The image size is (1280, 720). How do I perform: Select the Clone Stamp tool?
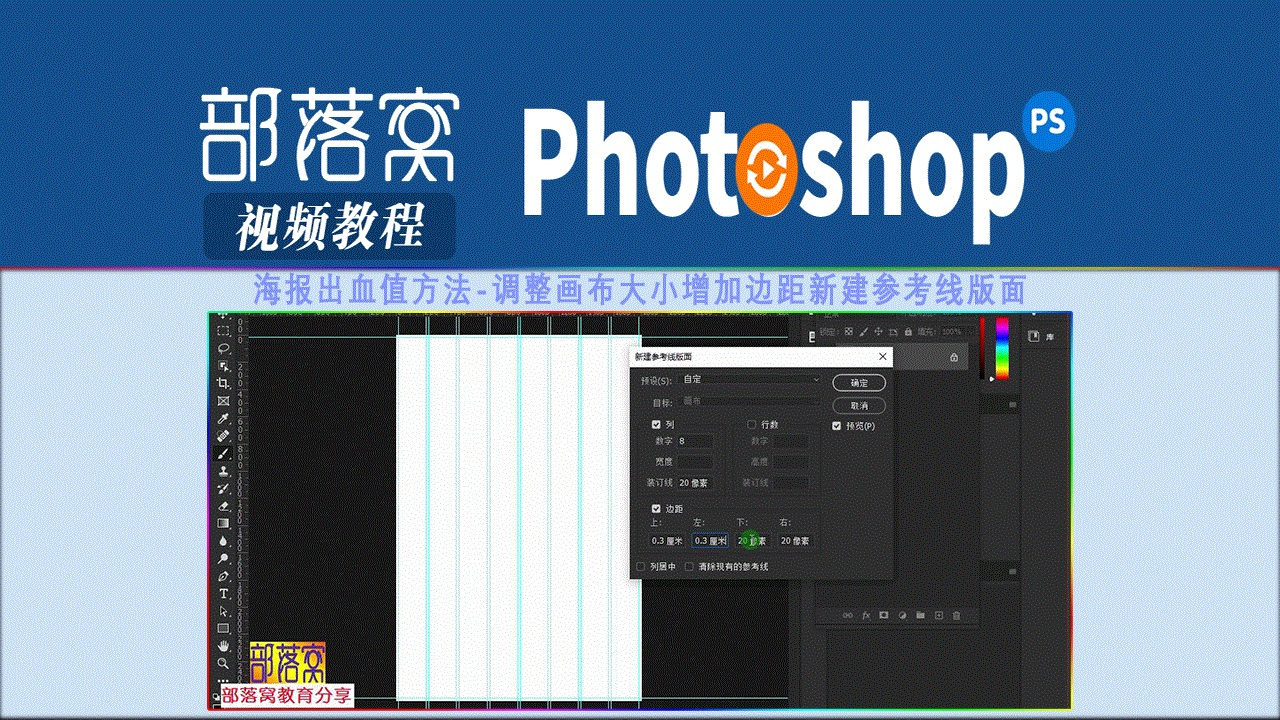[x=223, y=471]
